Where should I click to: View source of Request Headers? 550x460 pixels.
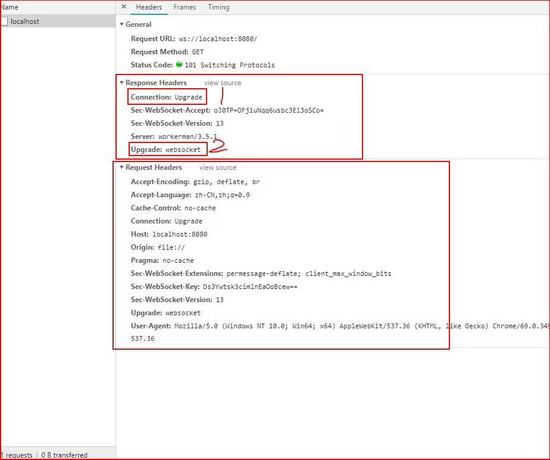tap(218, 167)
